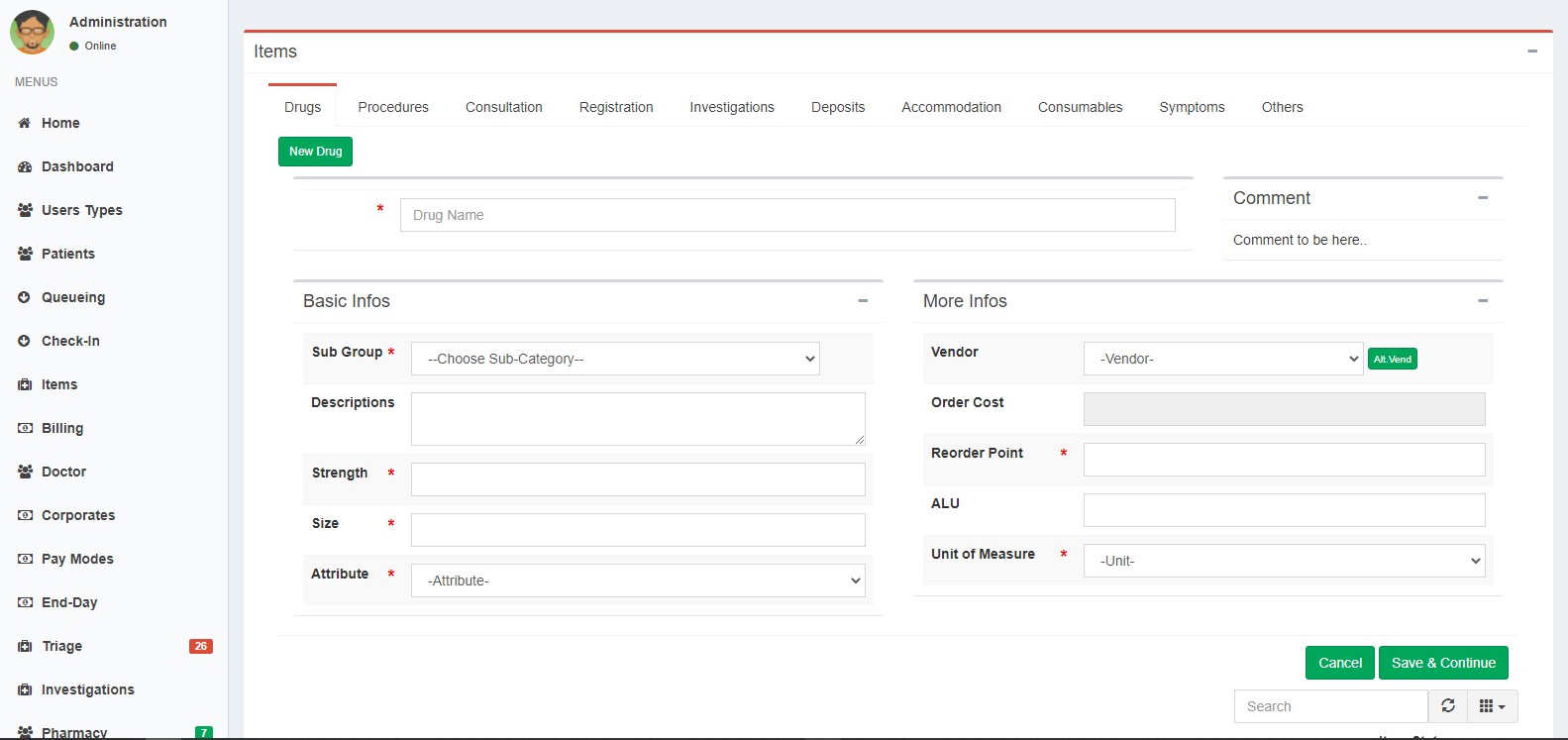Image resolution: width=1568 pixels, height=740 pixels.
Task: Open the Unit of Measure dropdown
Action: click(1284, 561)
